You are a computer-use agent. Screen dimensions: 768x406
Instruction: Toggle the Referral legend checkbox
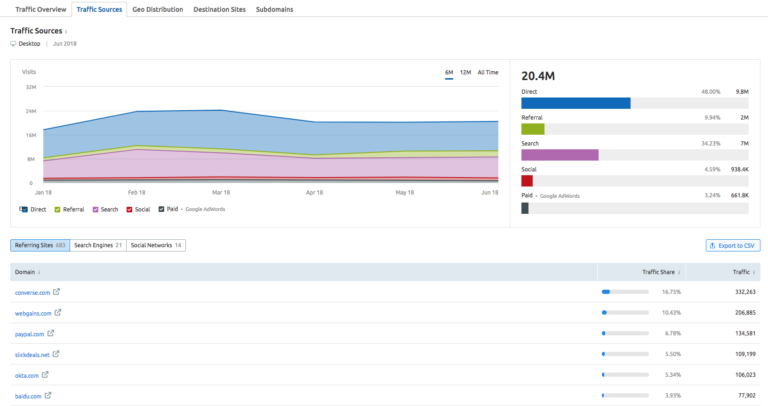57,210
